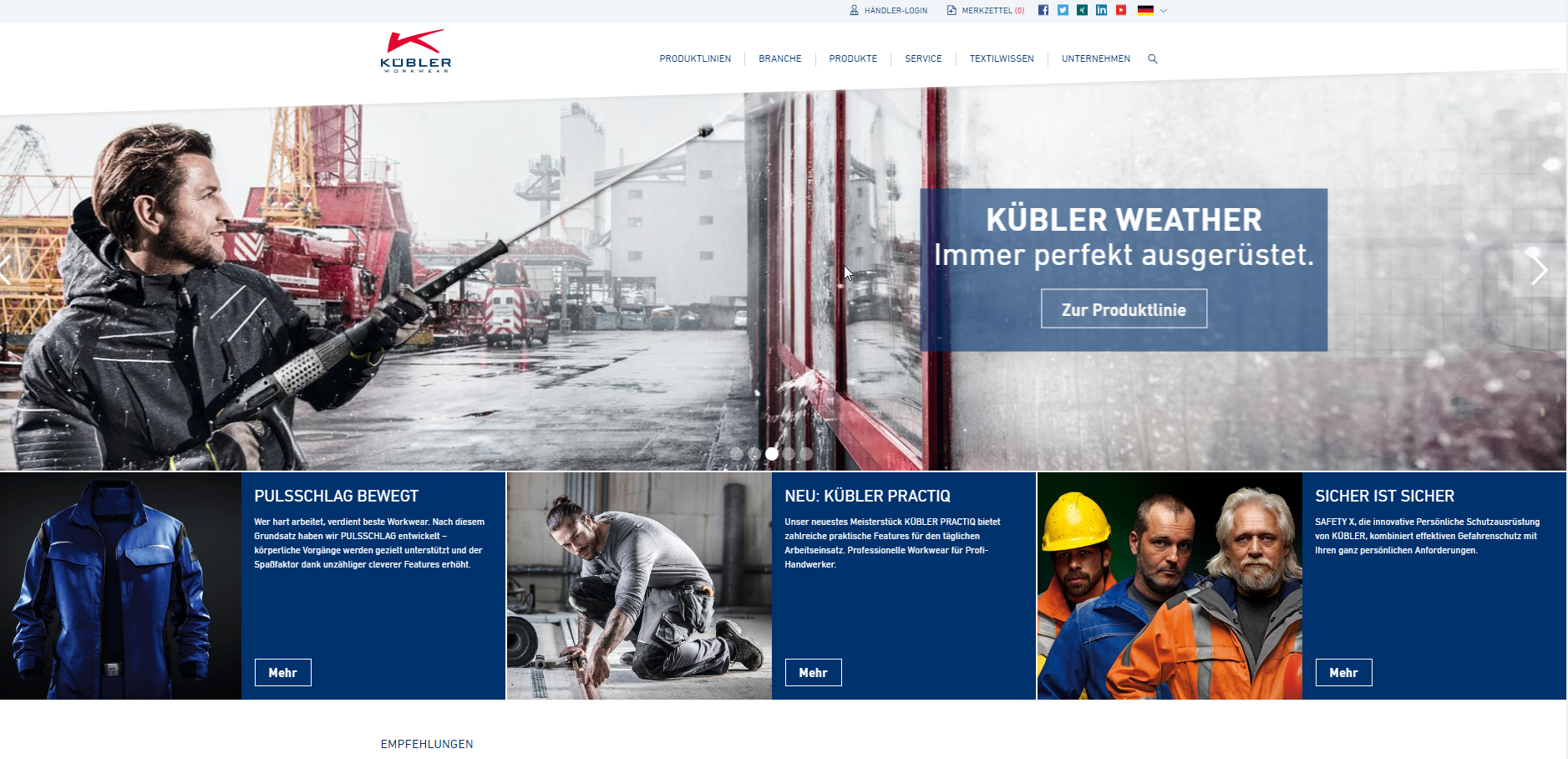1568x759 pixels.
Task: Open the Produktlinien menu
Action: (x=694, y=59)
